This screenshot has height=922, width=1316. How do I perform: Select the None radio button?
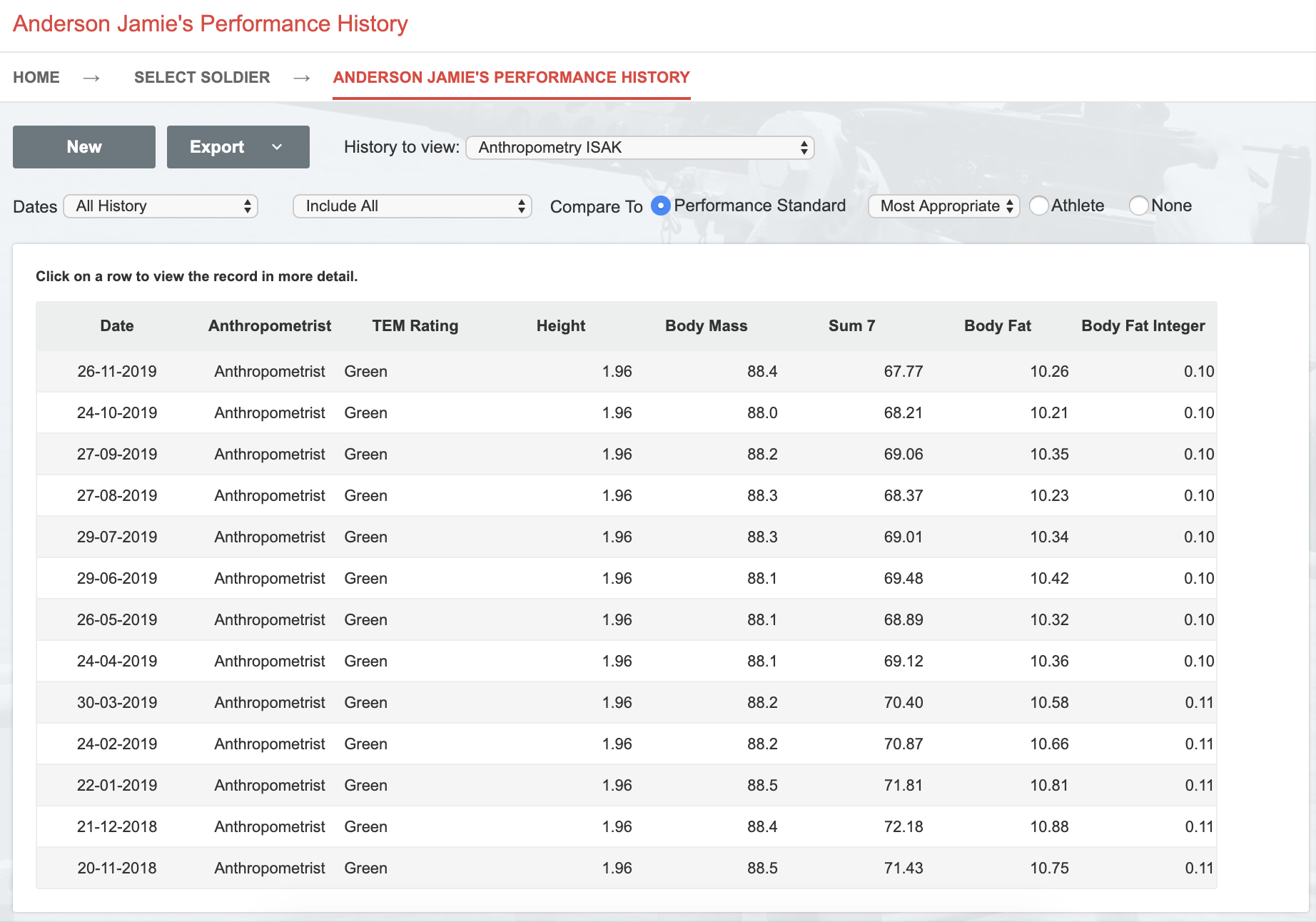pyautogui.click(x=1139, y=206)
